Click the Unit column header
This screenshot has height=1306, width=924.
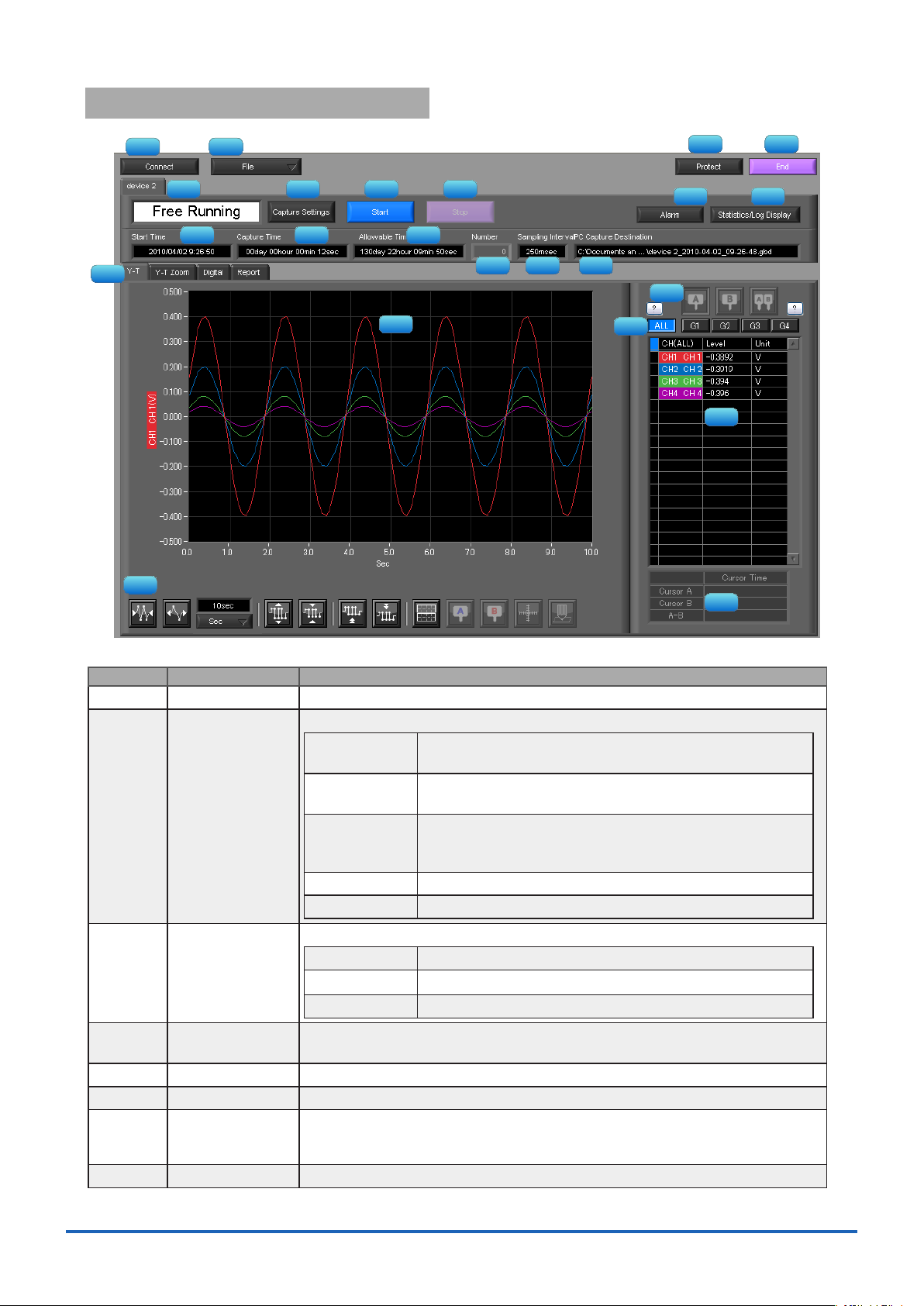pyautogui.click(x=769, y=343)
